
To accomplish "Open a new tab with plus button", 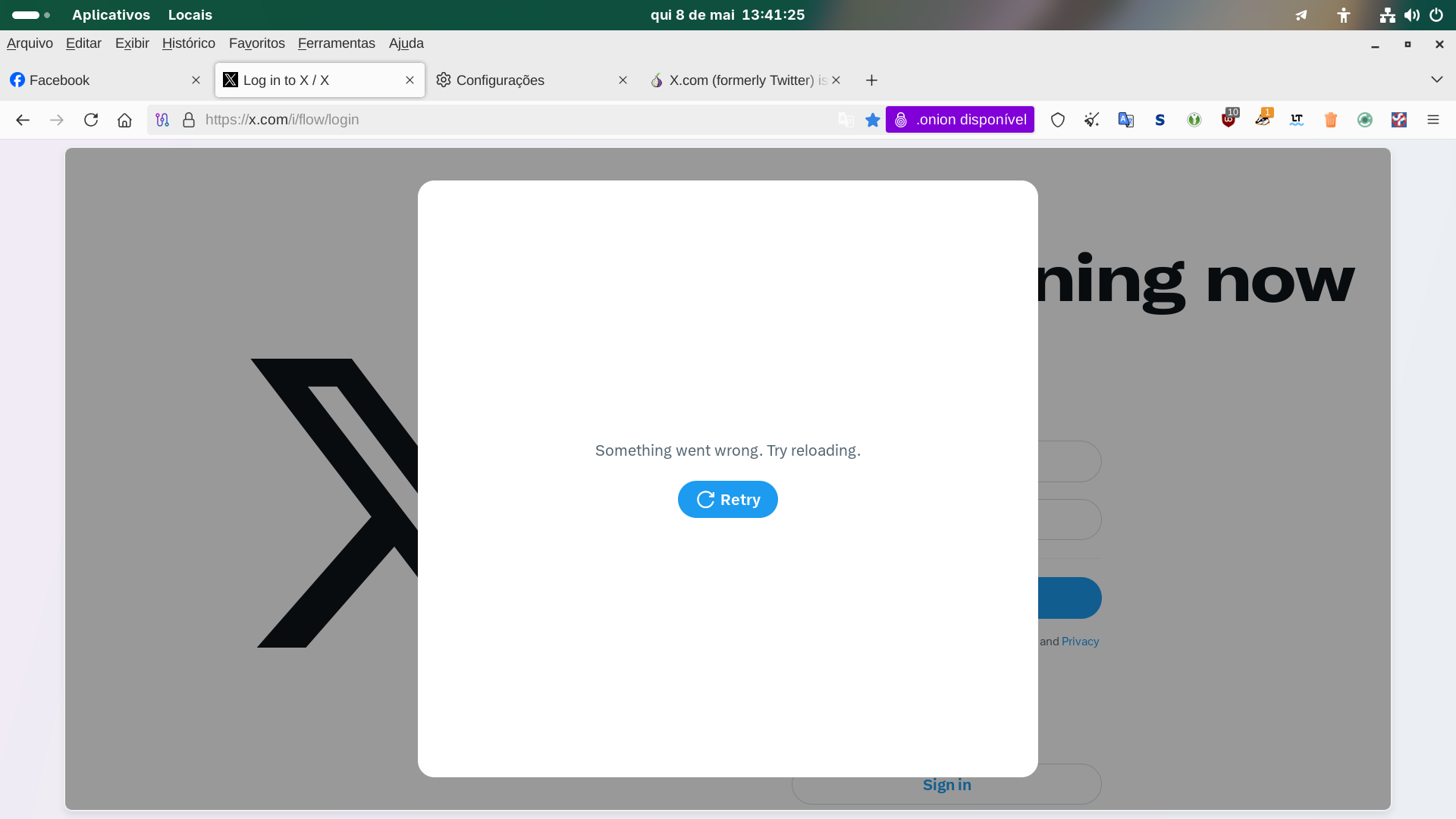I will click(872, 80).
